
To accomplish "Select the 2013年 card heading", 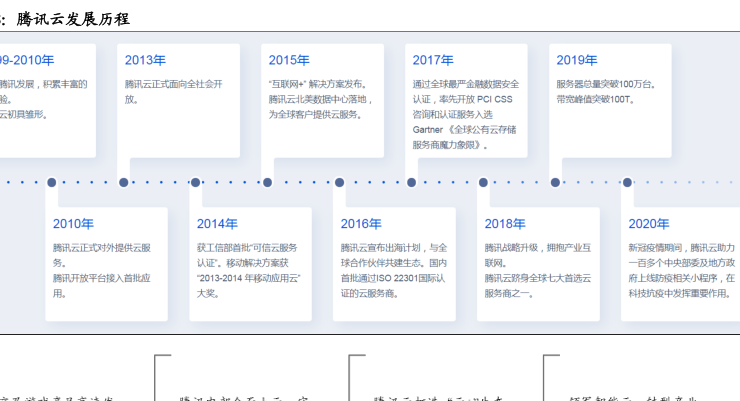I will tap(145, 60).
